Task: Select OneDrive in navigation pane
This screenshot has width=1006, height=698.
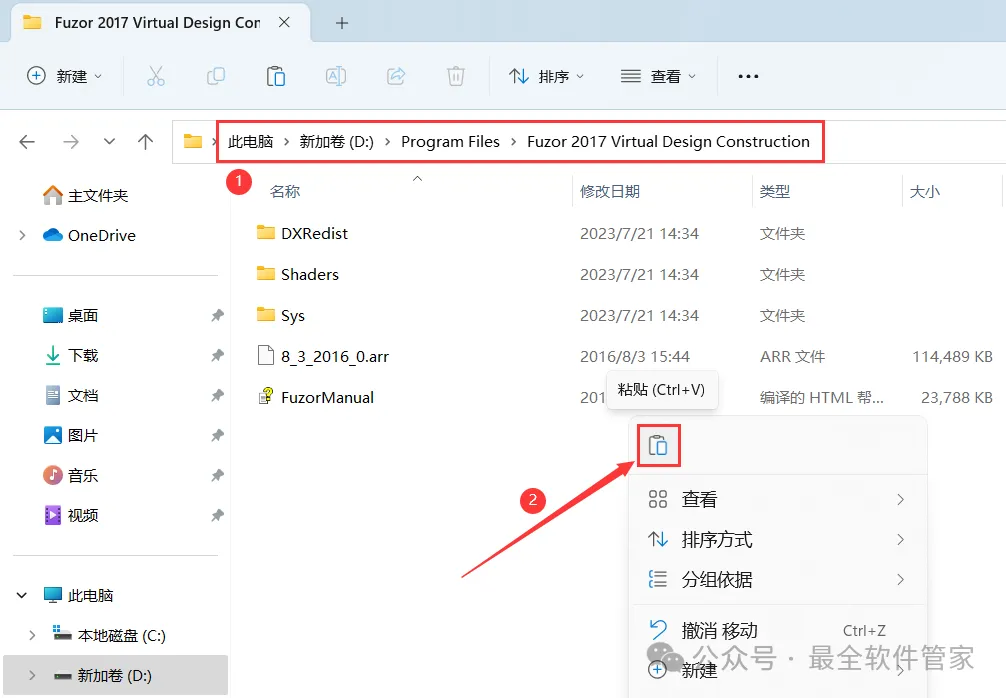Action: [89, 235]
